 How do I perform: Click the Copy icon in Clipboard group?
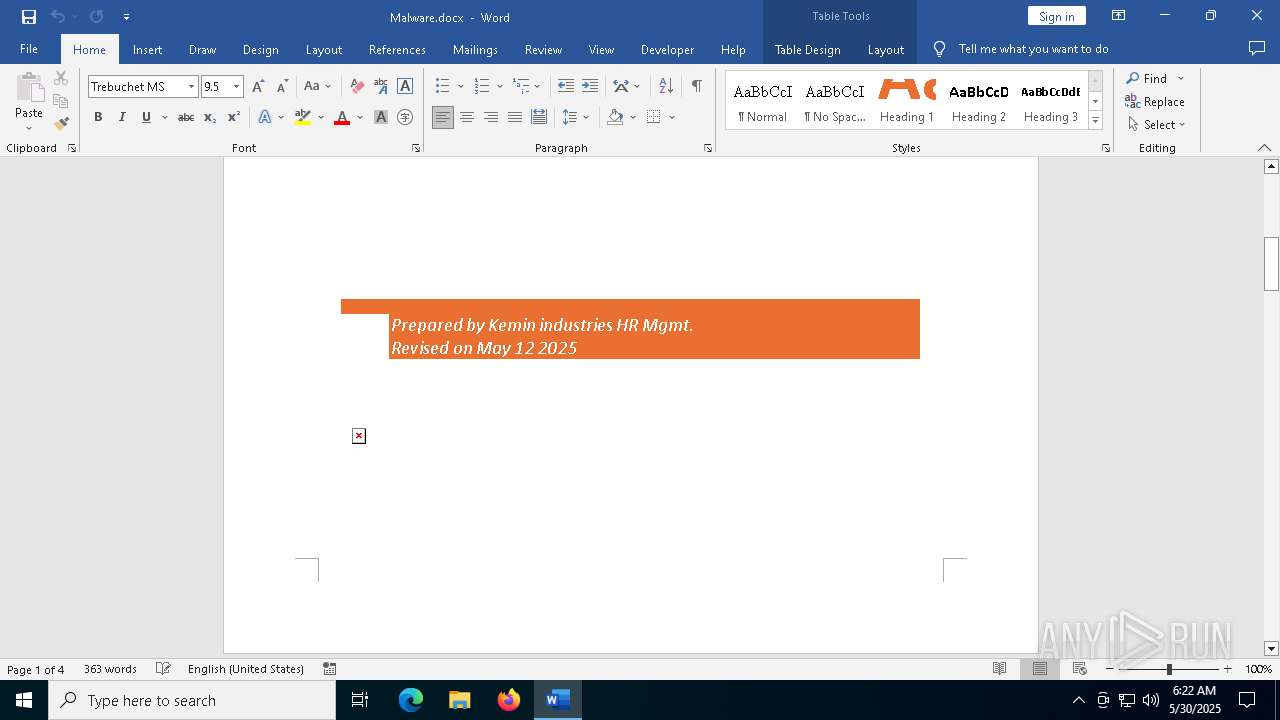click(x=61, y=101)
